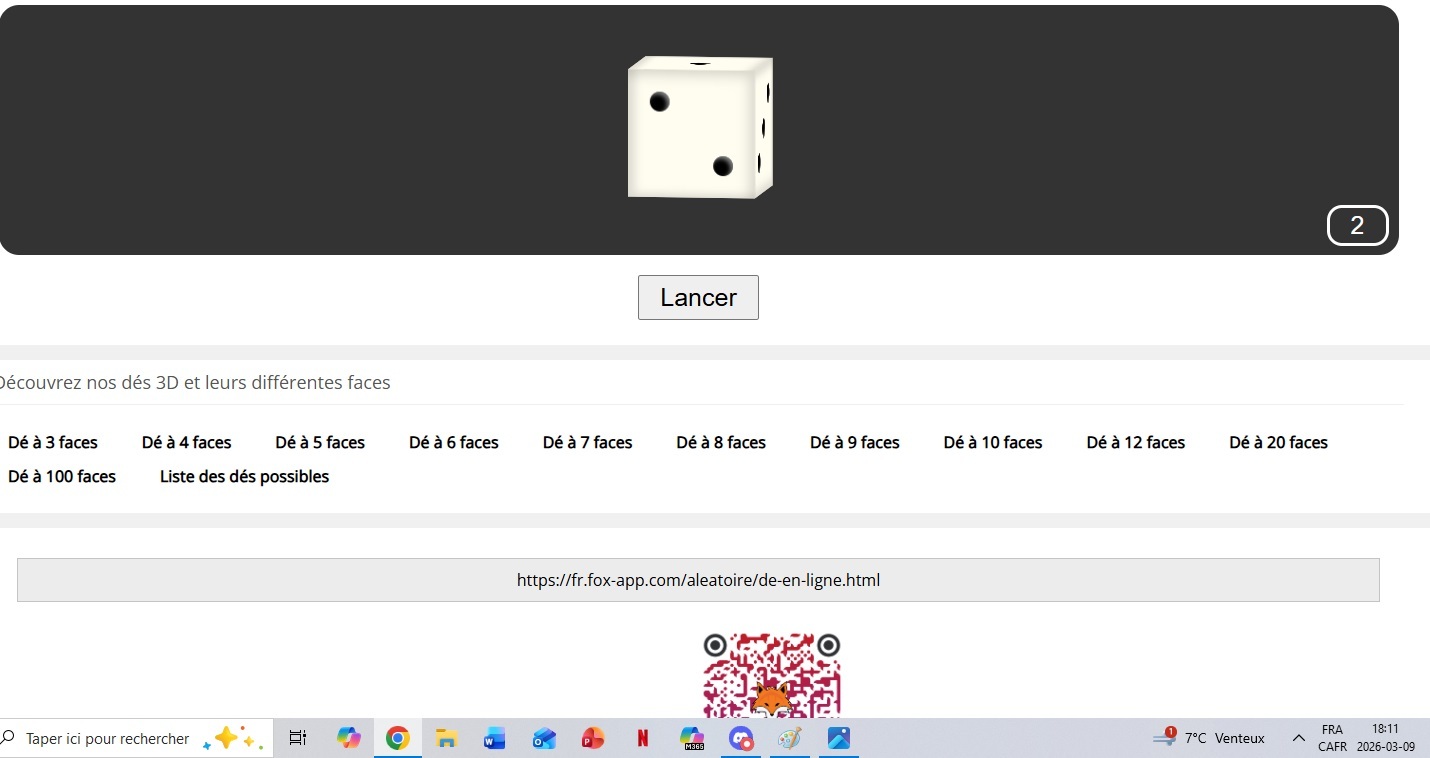Open Outlook from the taskbar
This screenshot has width=1430, height=758.
(544, 738)
